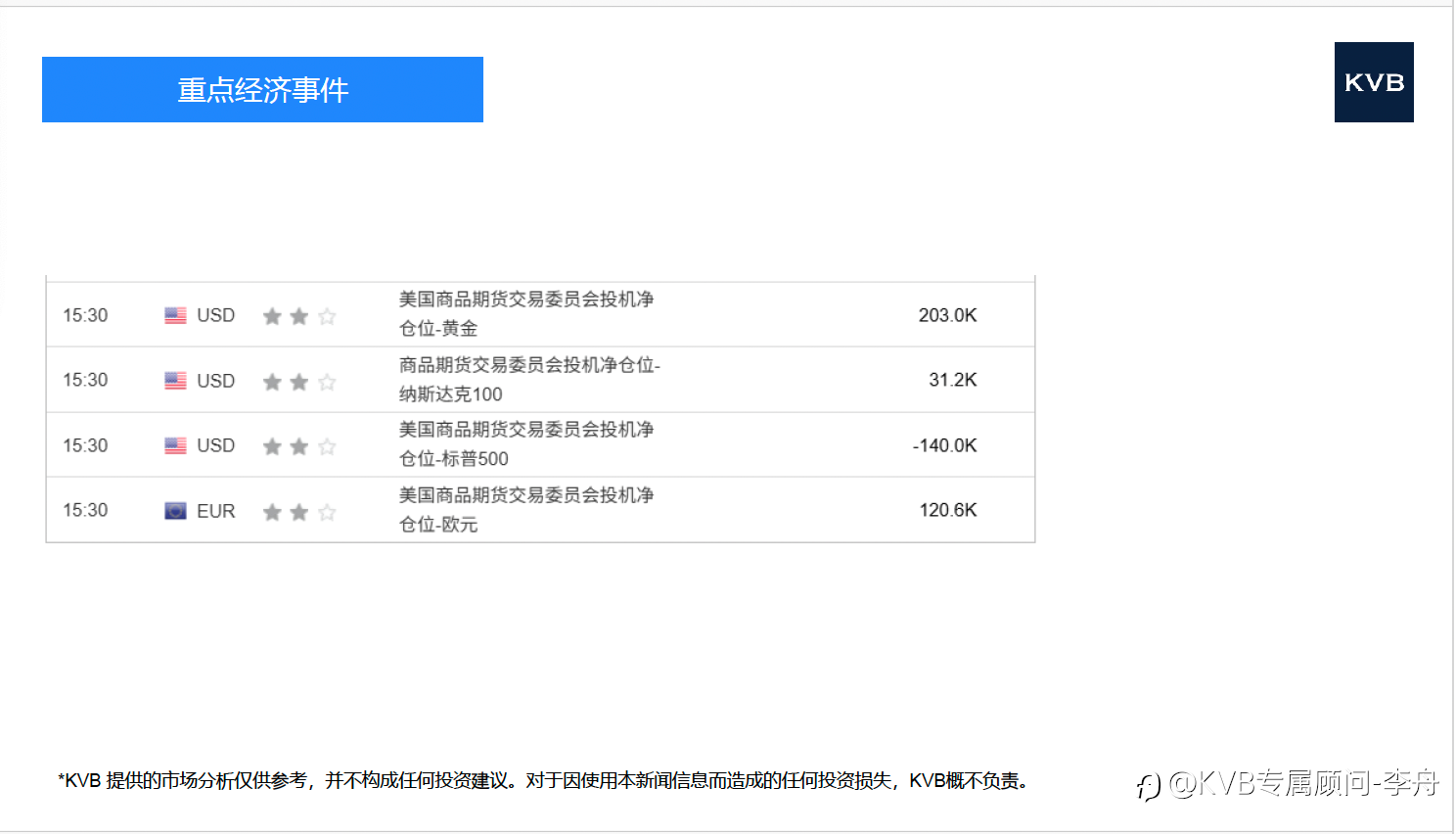The width and height of the screenshot is (1456, 834).
Task: Click the value 31.2K
Action: click(953, 380)
